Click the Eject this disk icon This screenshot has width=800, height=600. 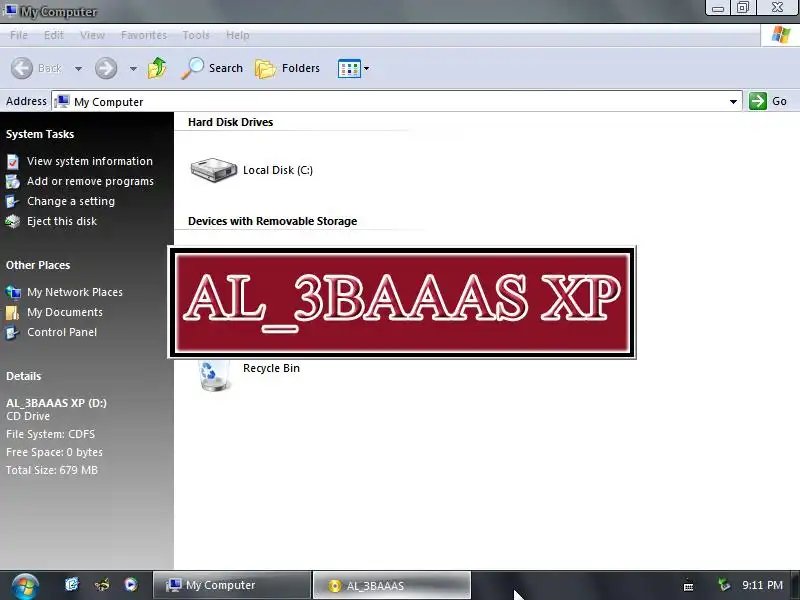(13, 221)
